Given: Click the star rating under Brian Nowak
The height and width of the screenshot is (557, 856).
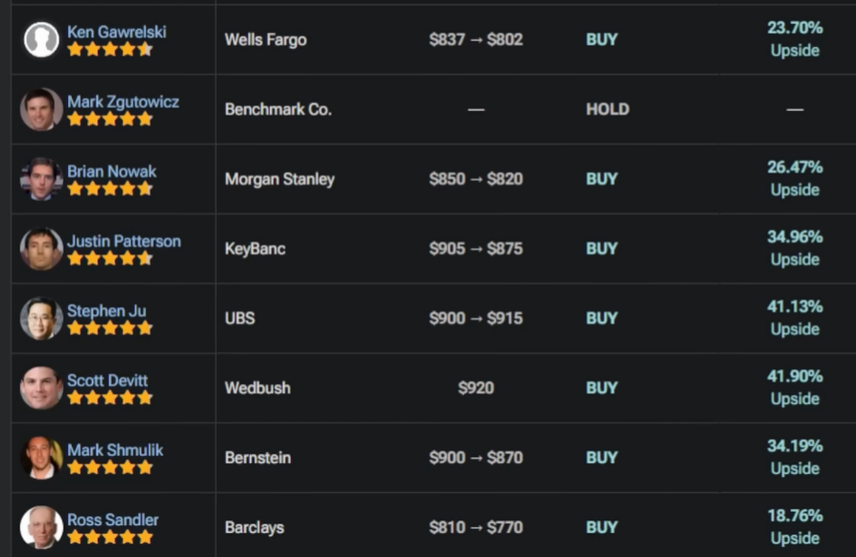Looking at the screenshot, I should click(110, 189).
